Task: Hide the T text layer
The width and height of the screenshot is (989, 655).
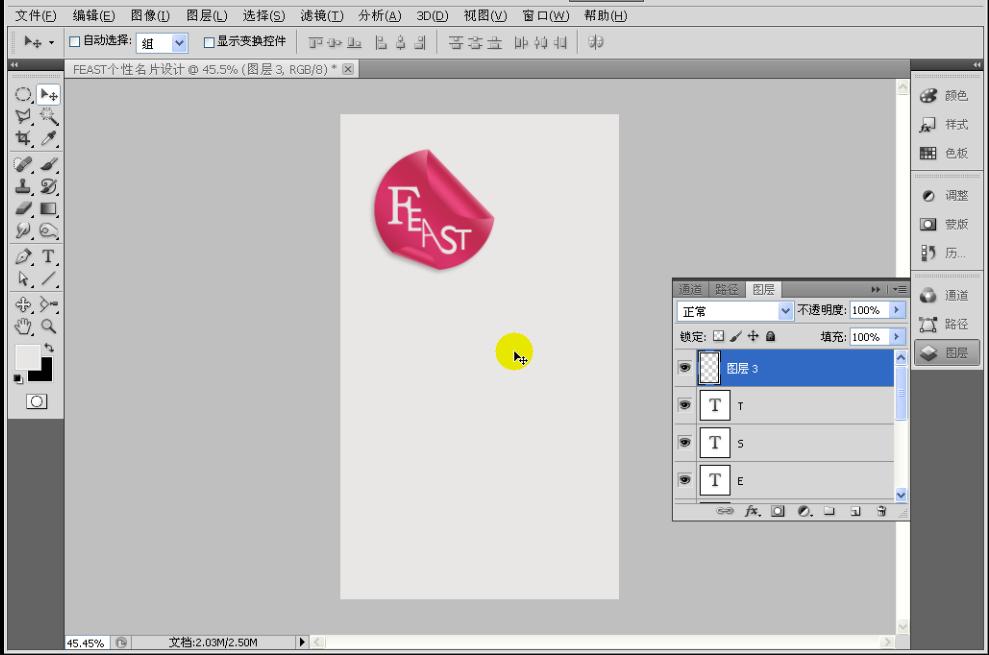Action: 687,406
